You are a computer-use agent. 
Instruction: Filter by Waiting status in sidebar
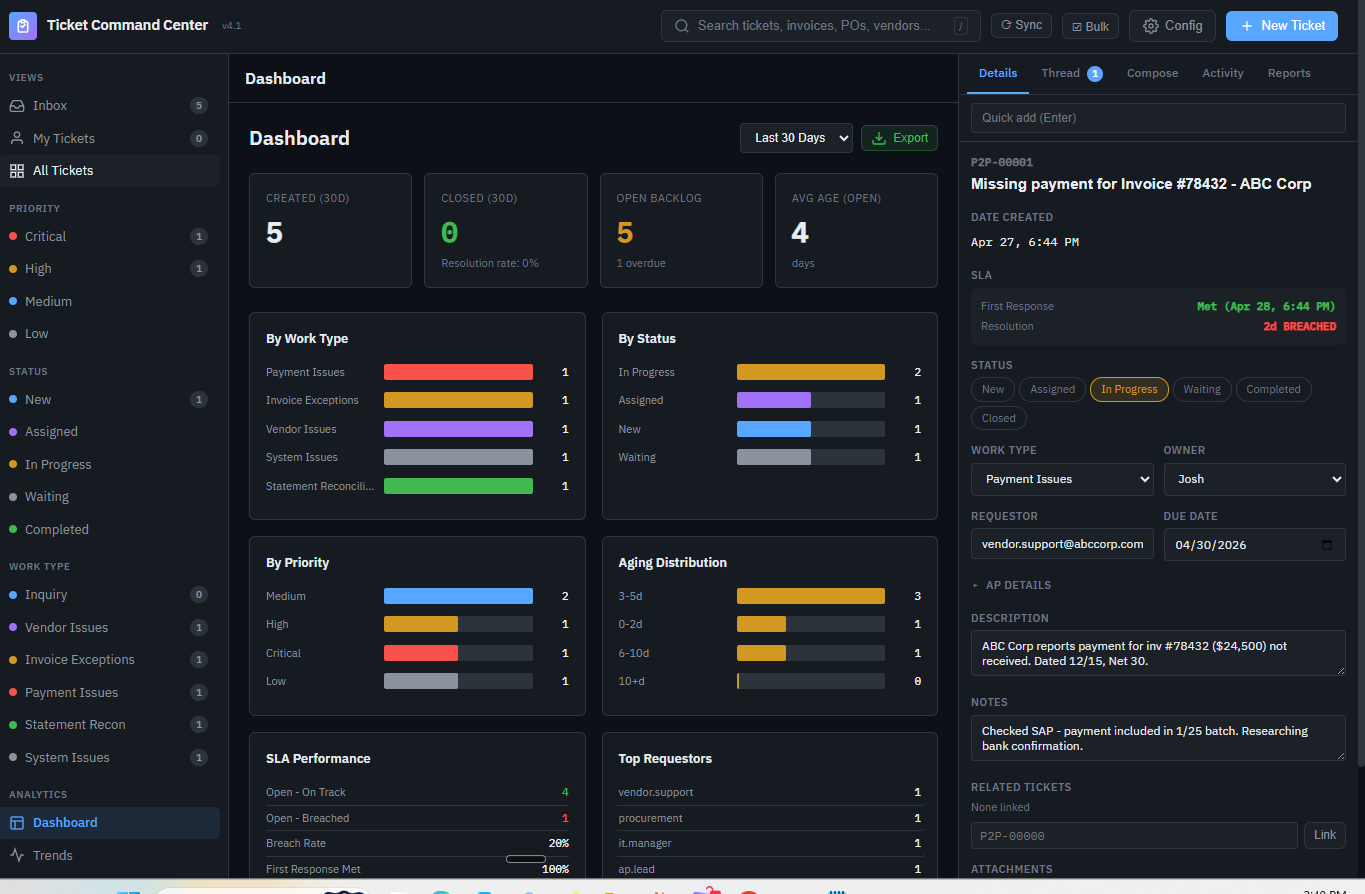(110, 497)
